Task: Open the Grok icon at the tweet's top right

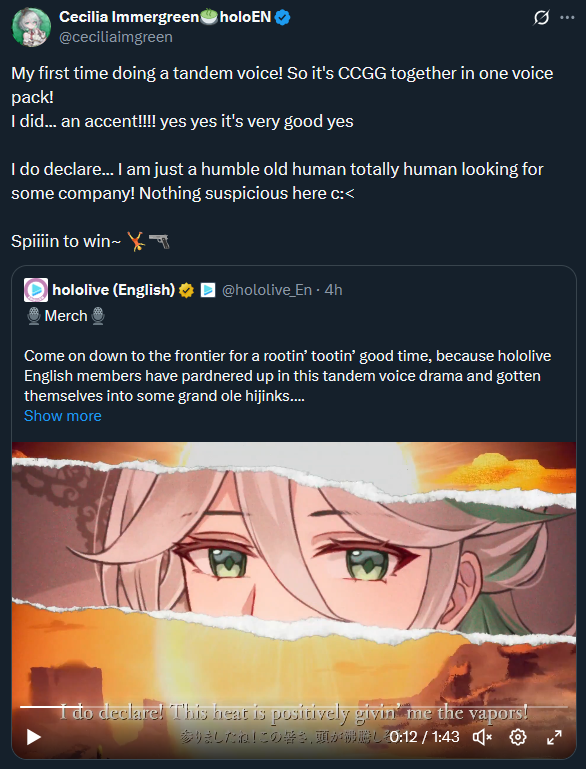Action: (x=541, y=18)
